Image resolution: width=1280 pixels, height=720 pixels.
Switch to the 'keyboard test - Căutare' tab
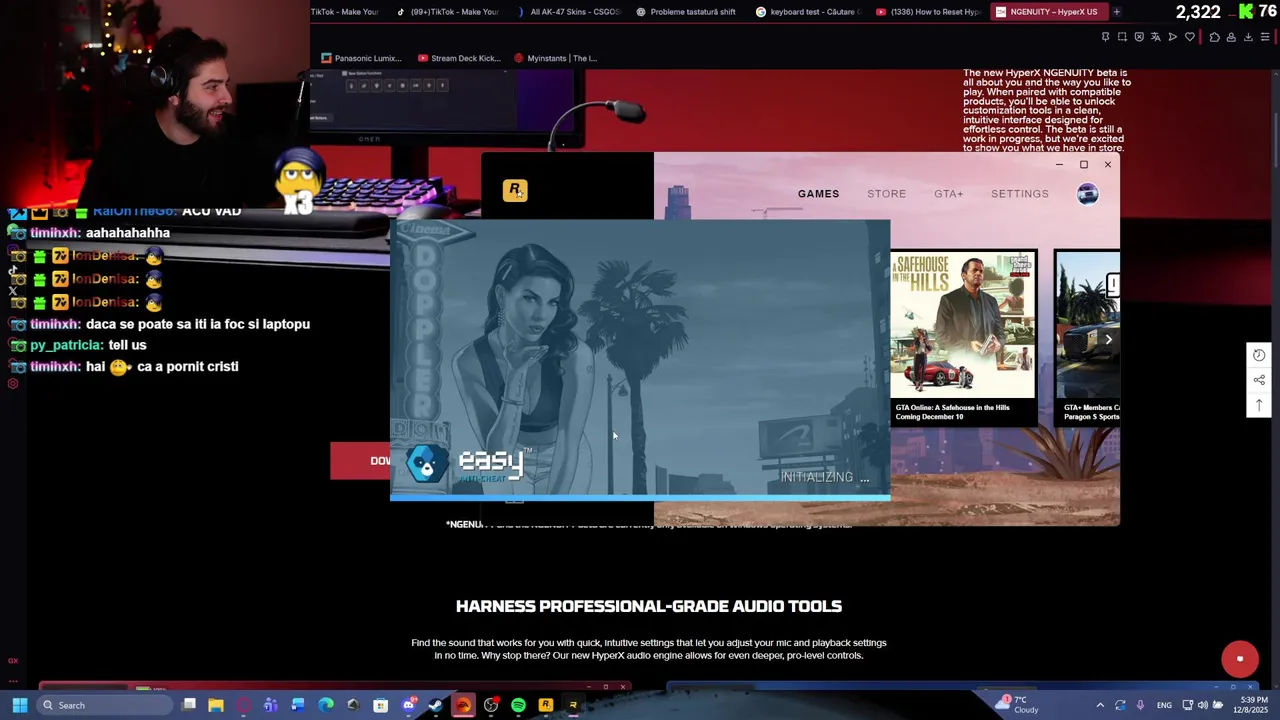coord(808,12)
